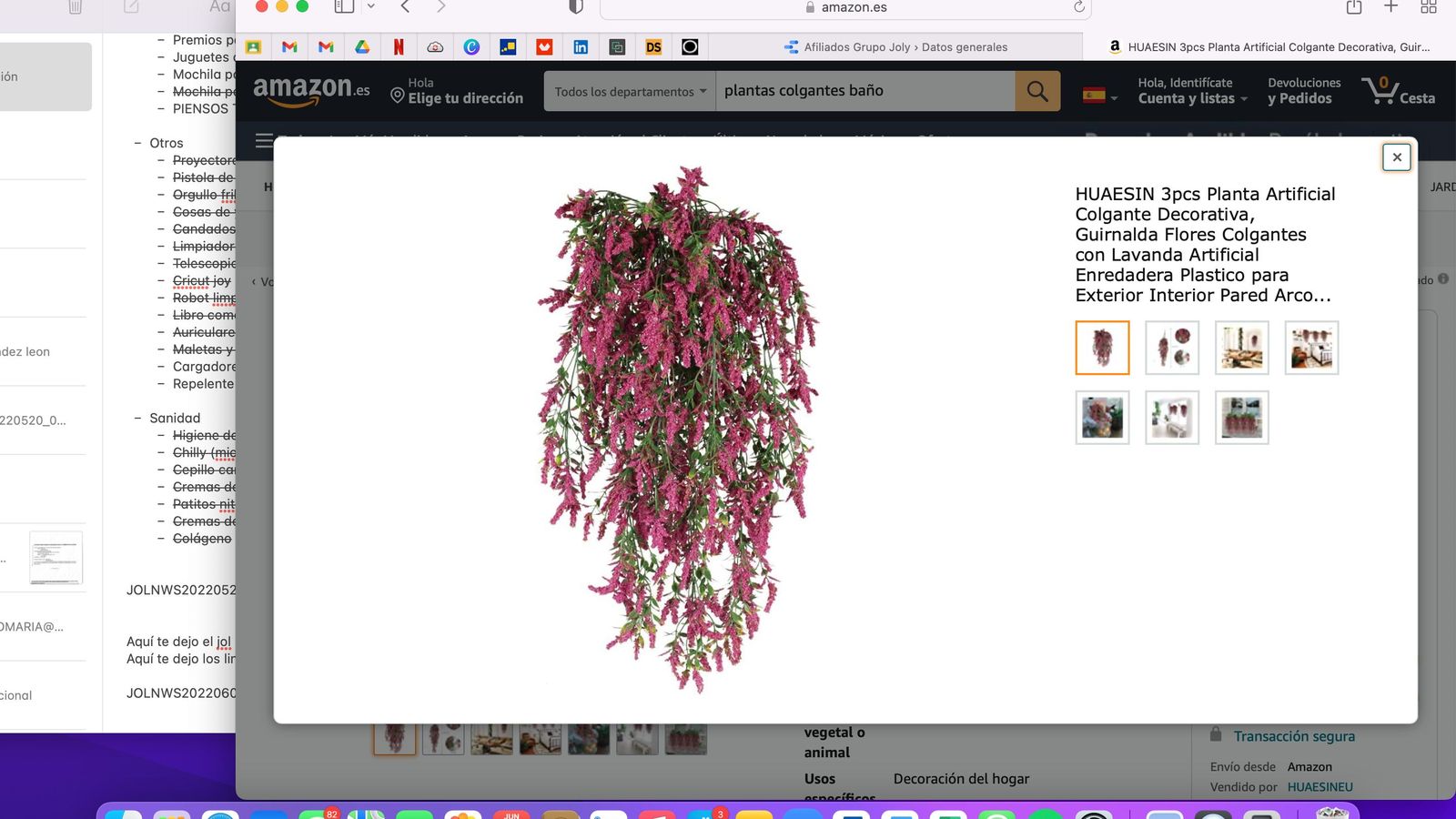Open the Todos los departamentos dropdown

click(x=628, y=90)
